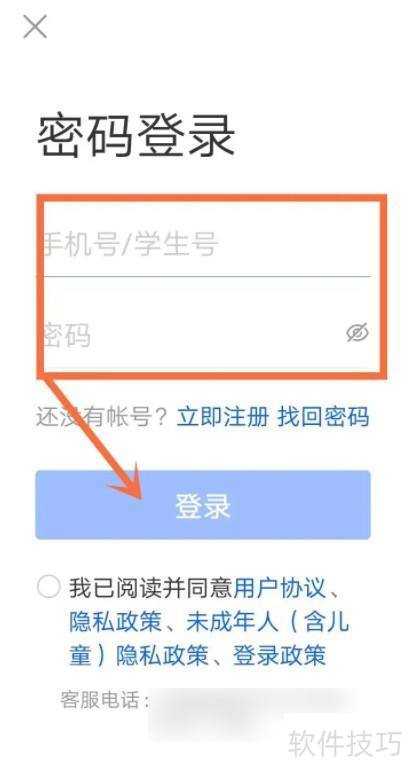The image size is (406, 774).
Task: Open the 用户协议 link
Action: [x=280, y=587]
